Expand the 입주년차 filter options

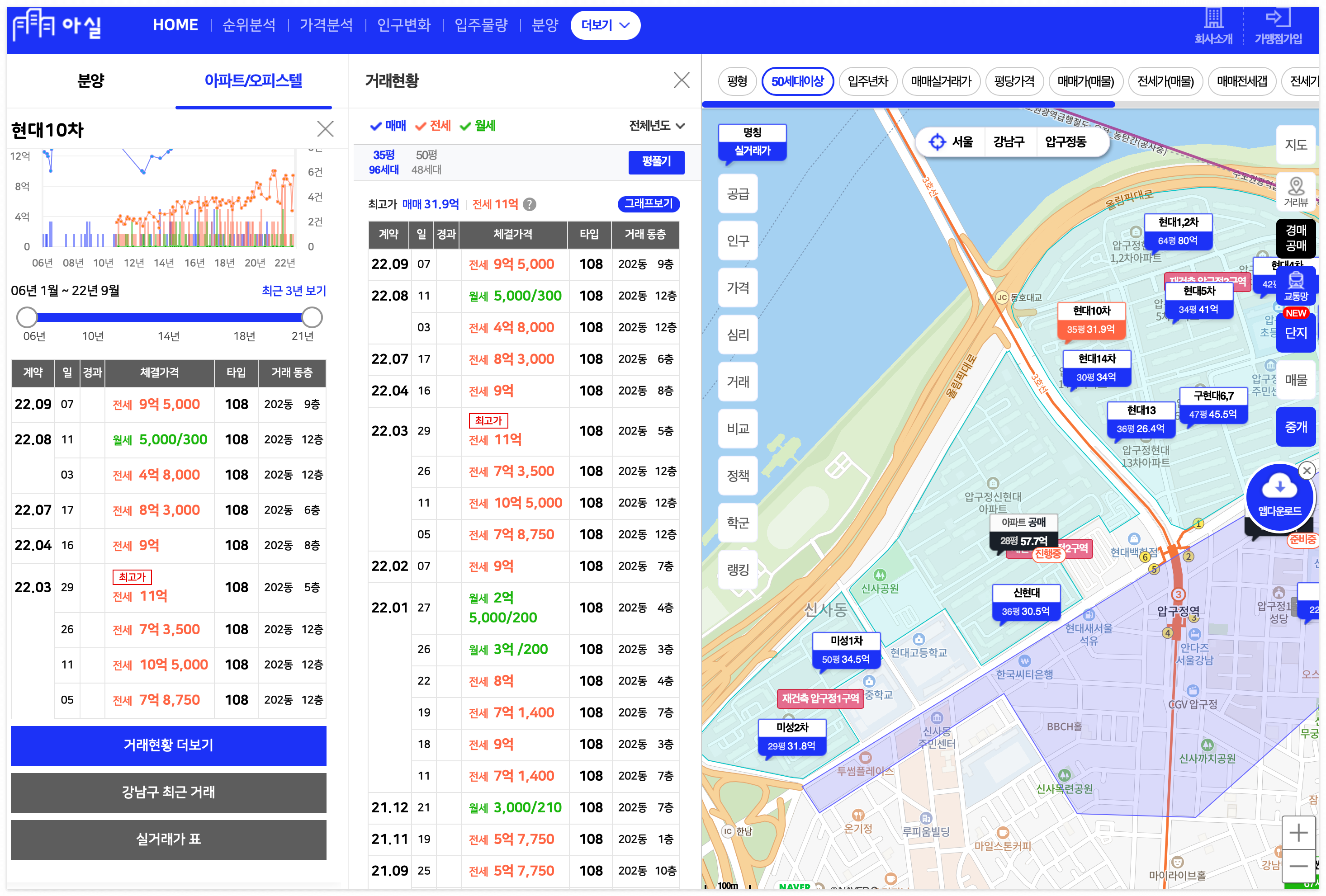[867, 81]
